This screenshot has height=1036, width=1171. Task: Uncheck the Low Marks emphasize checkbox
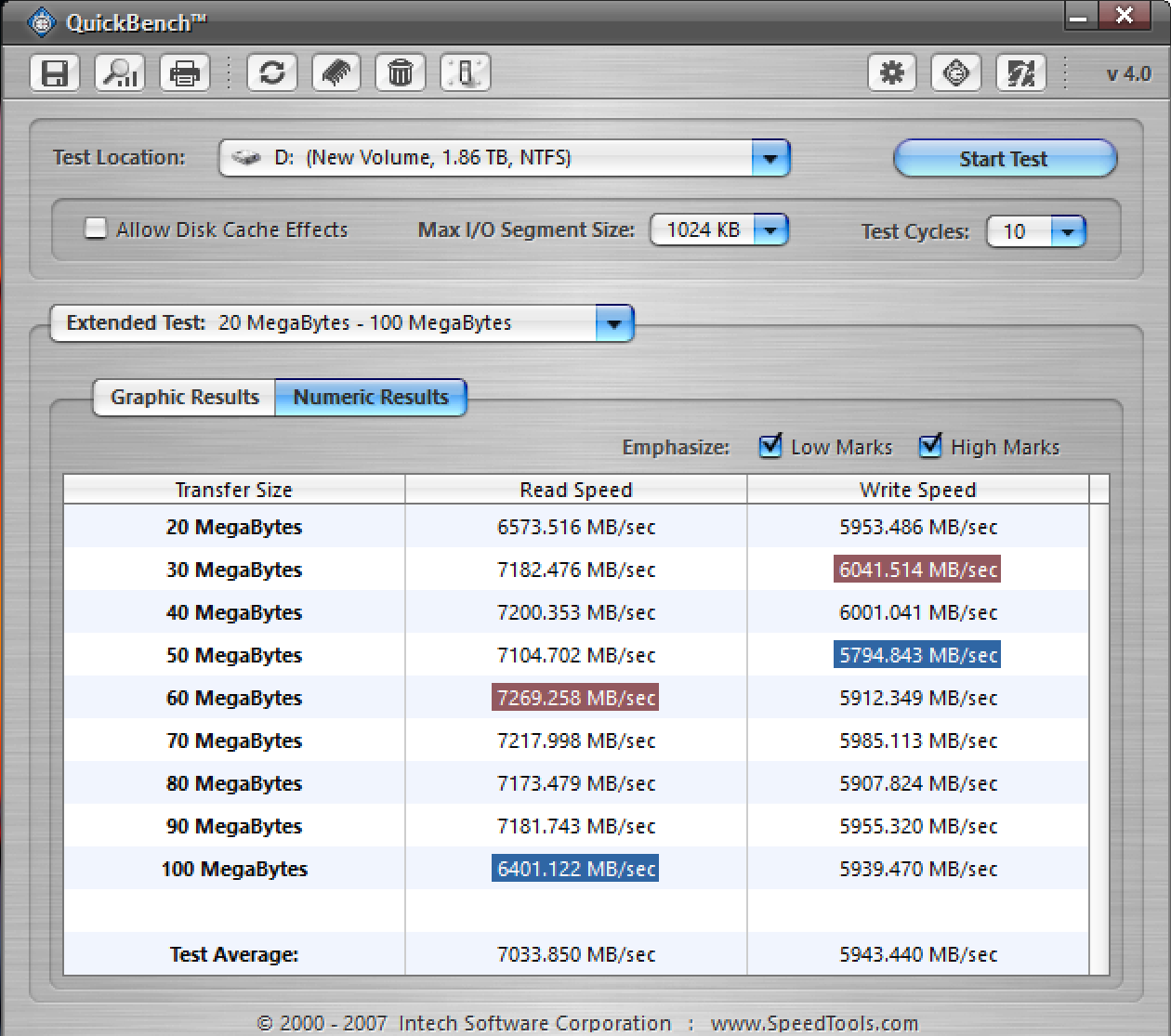770,447
